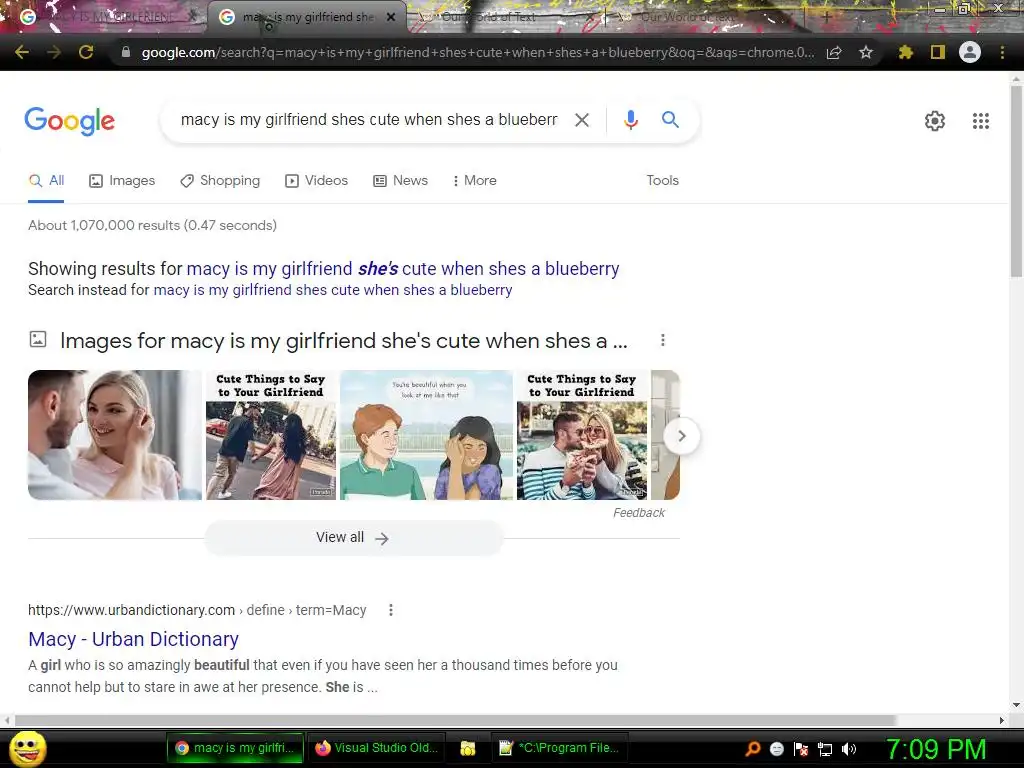The width and height of the screenshot is (1024, 768).
Task: Switch to Shopping results
Action: 220,181
